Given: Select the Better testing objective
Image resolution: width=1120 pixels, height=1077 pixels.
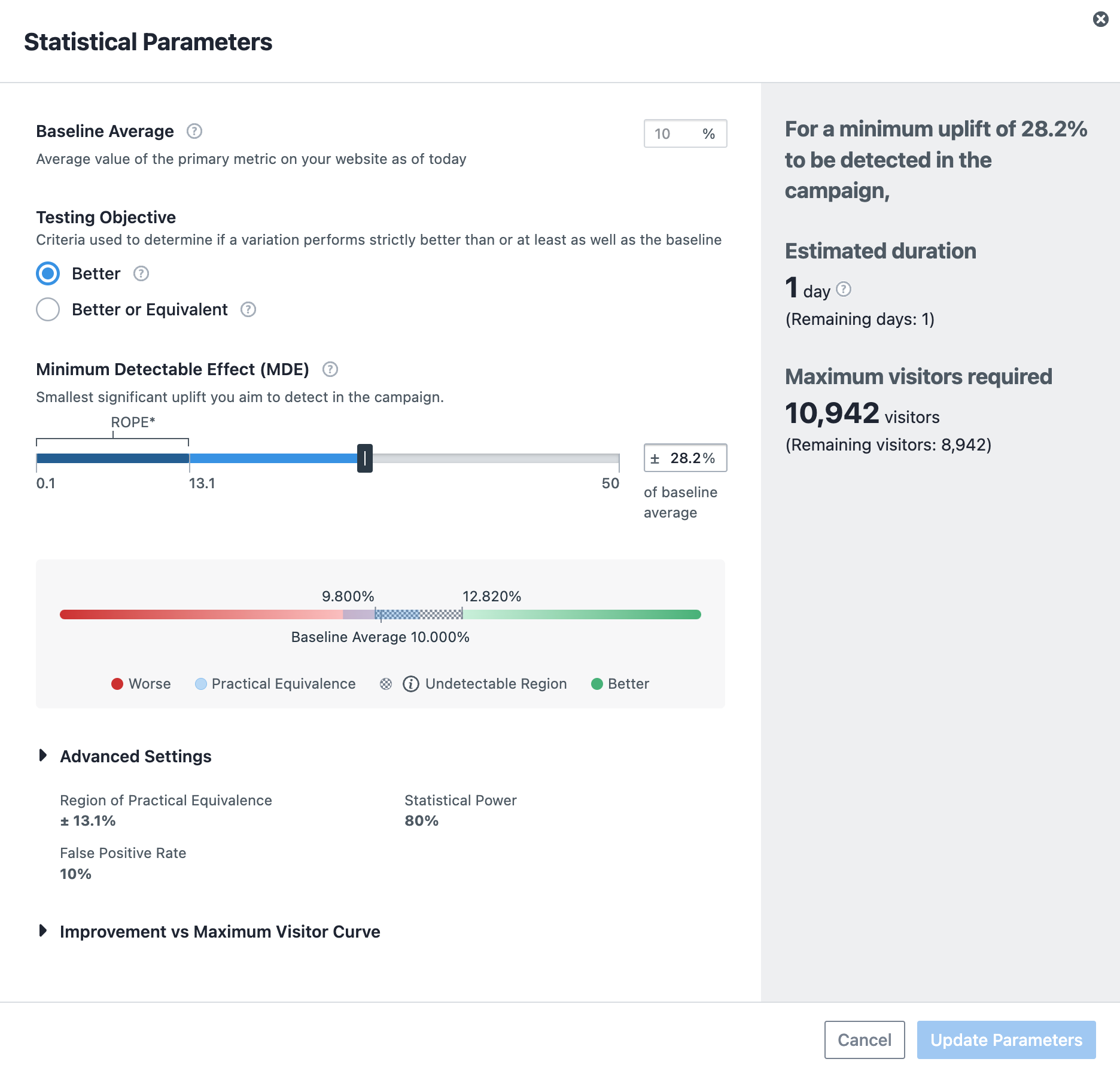Looking at the screenshot, I should click(48, 273).
